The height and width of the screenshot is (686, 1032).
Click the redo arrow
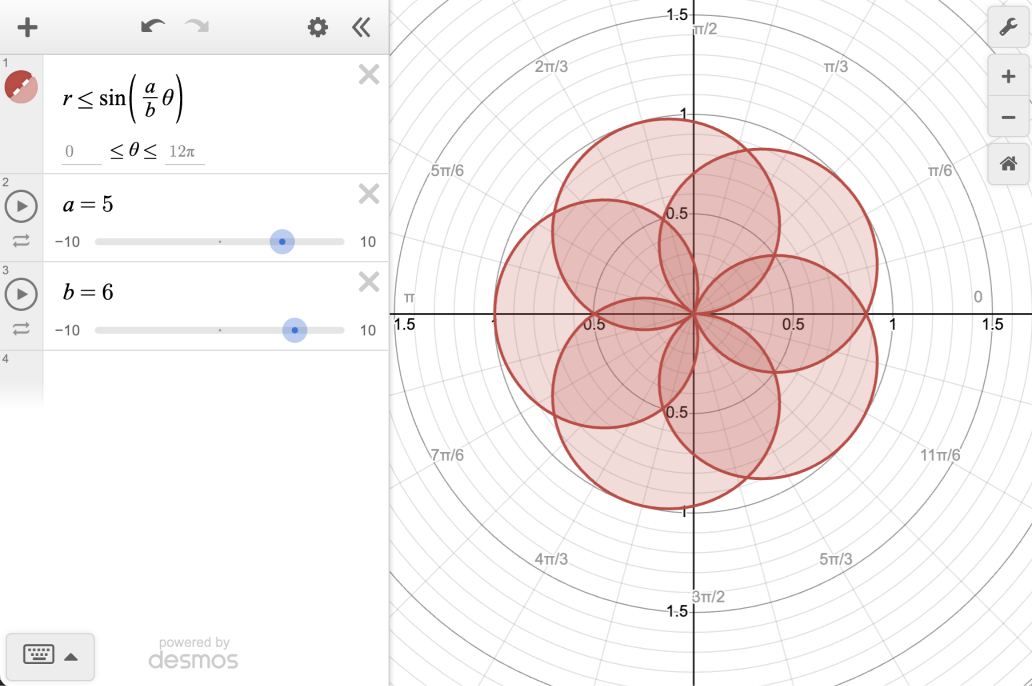197,26
